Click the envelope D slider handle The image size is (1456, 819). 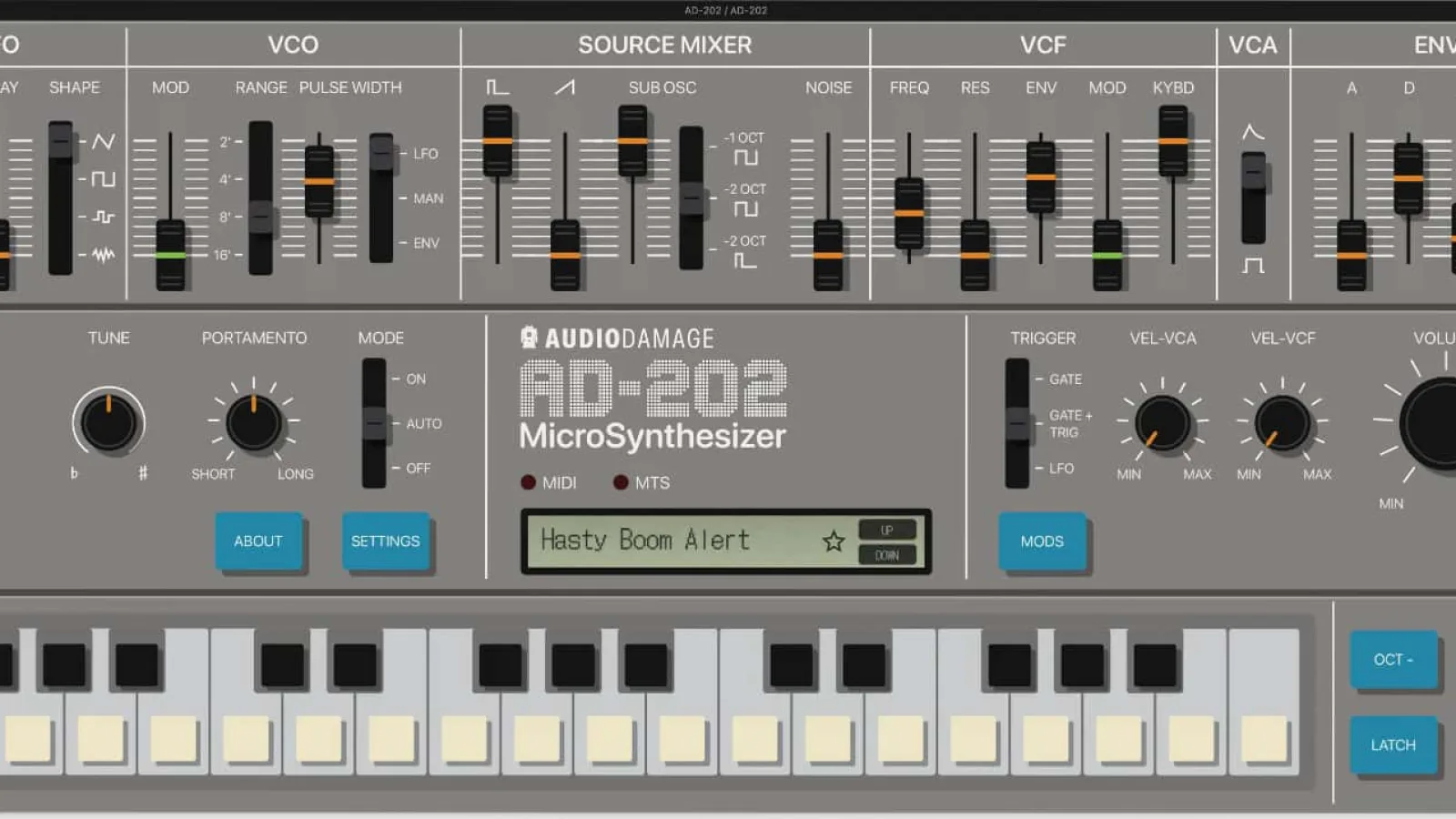(x=1408, y=178)
